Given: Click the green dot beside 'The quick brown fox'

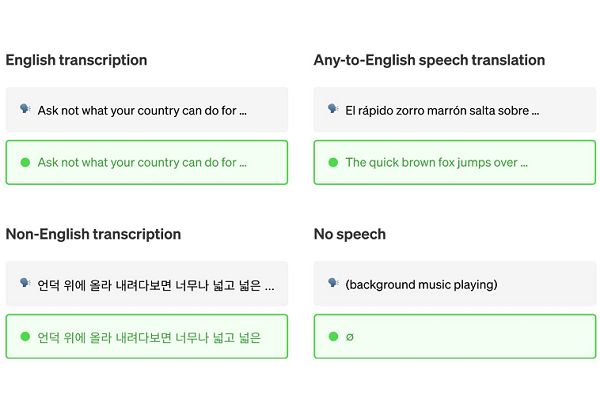Looking at the screenshot, I should coord(333,162).
